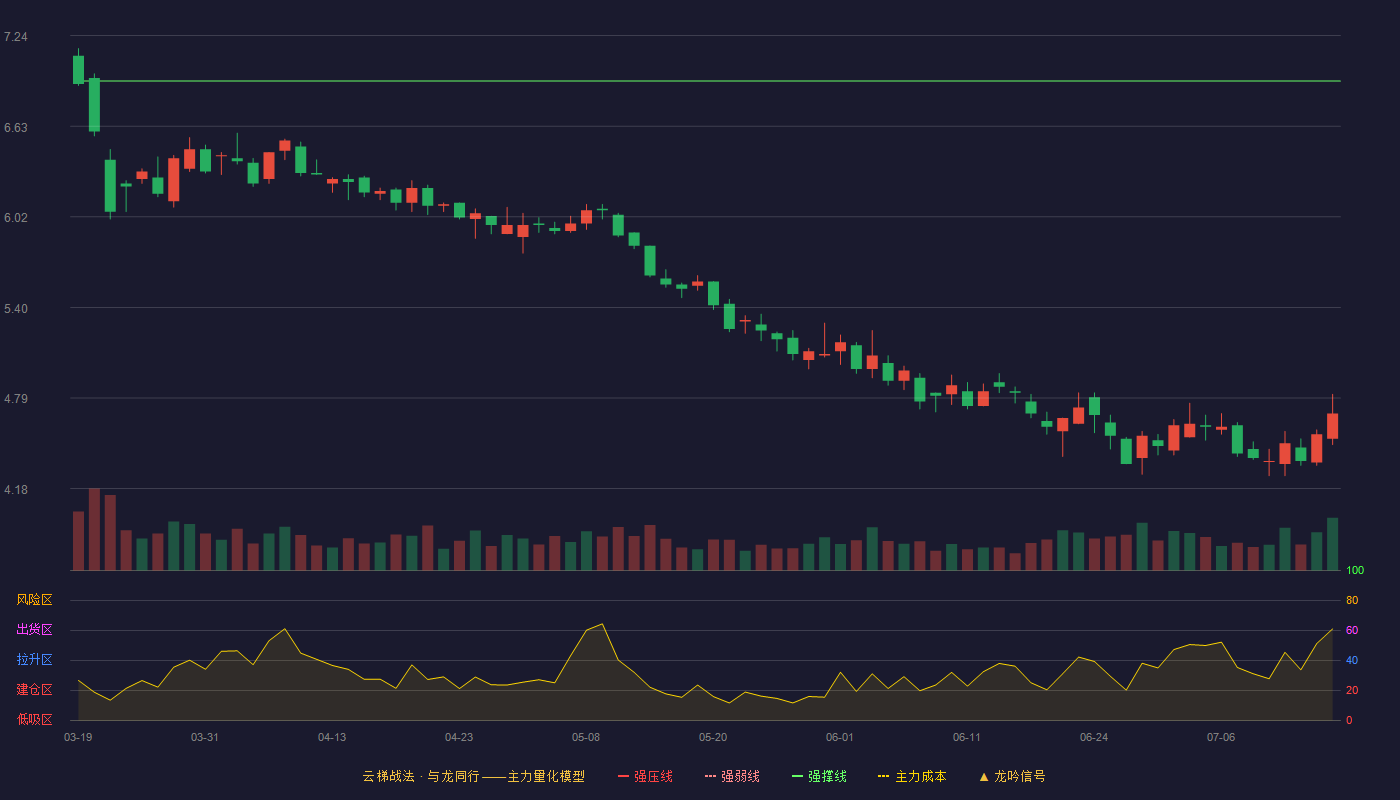This screenshot has width=1400, height=800.
Task: Select the 出货区 zone label
Action: [x=34, y=630]
